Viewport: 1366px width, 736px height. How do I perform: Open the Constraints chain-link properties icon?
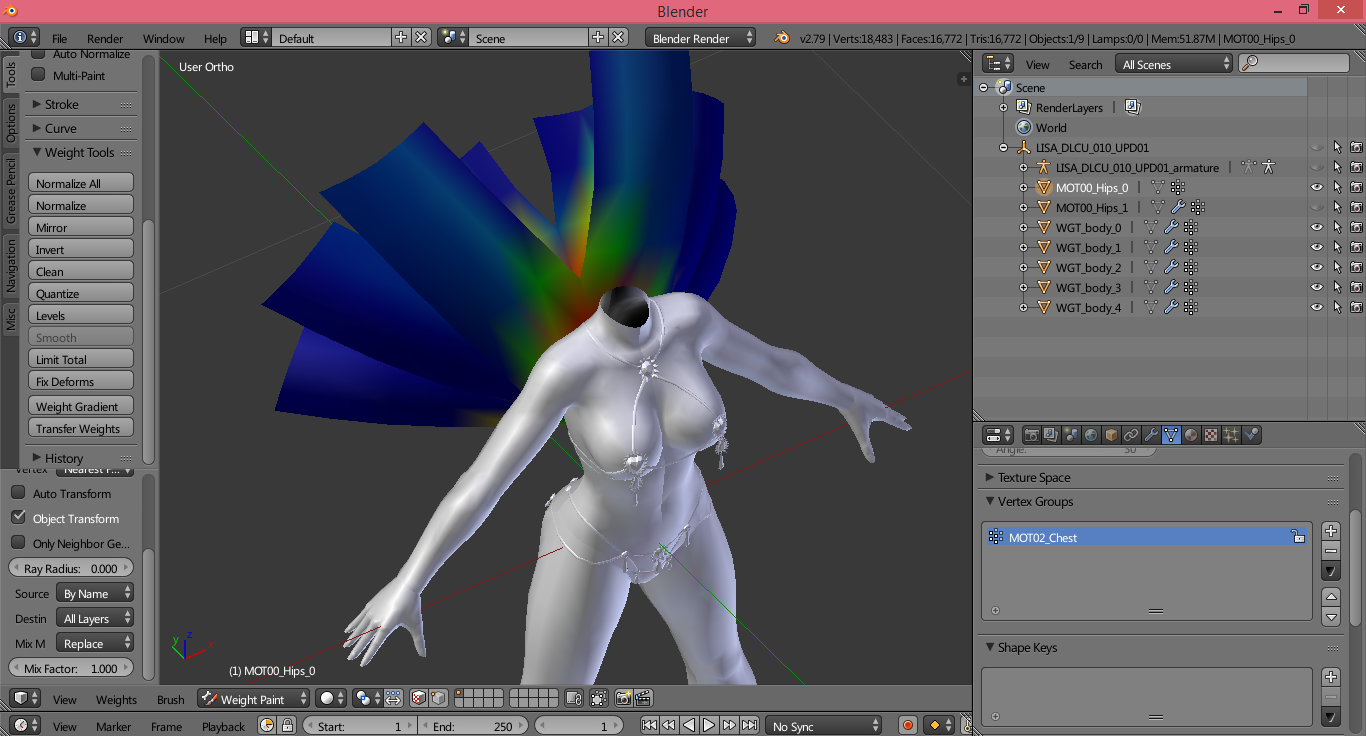tap(1131, 435)
